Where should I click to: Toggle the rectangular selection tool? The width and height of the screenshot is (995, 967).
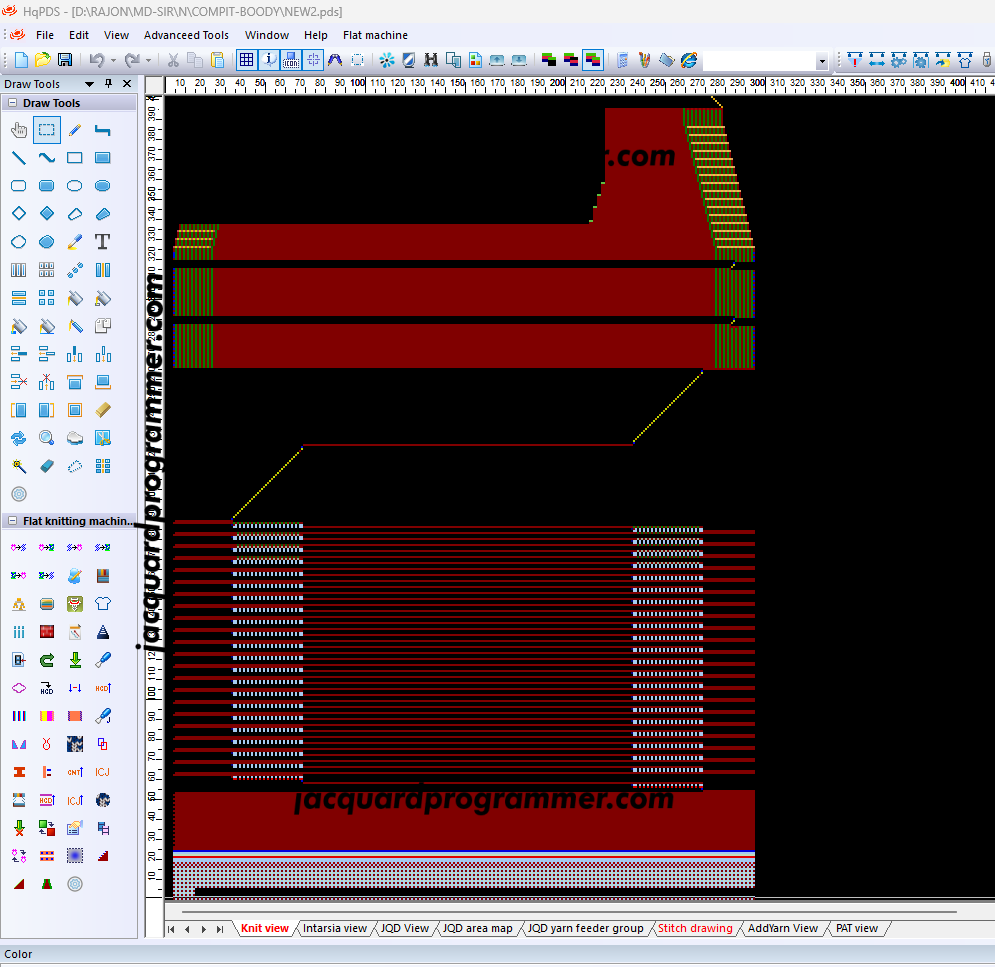pyautogui.click(x=46, y=130)
